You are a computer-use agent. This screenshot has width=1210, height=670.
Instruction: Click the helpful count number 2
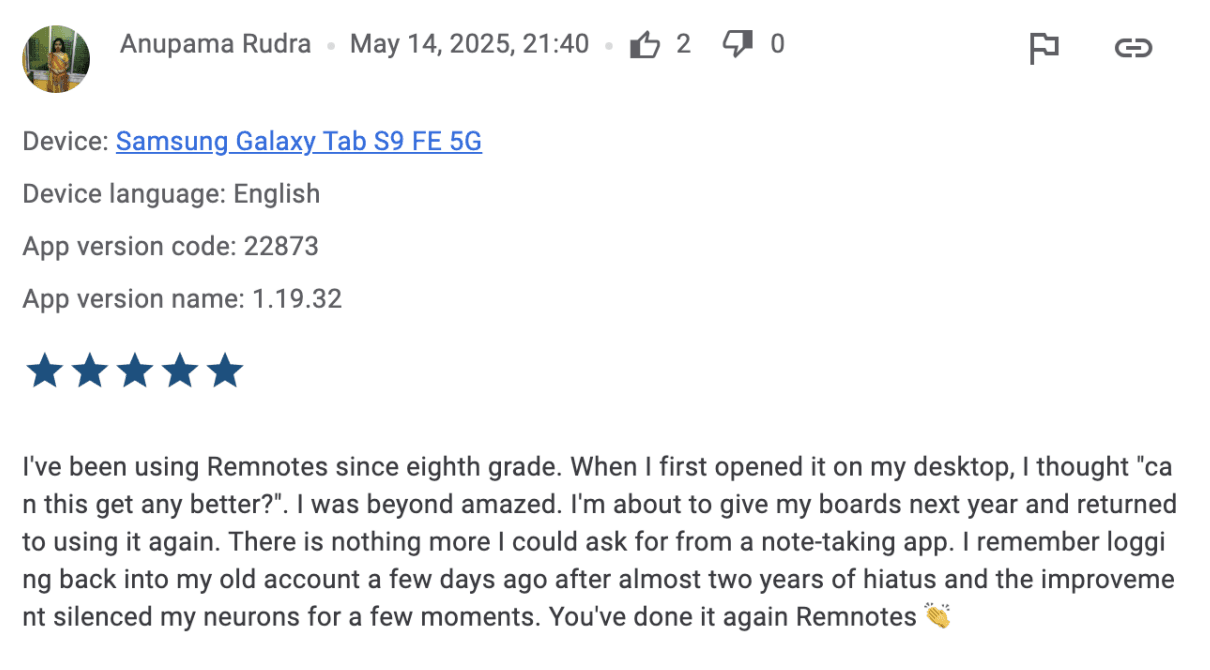[x=683, y=44]
